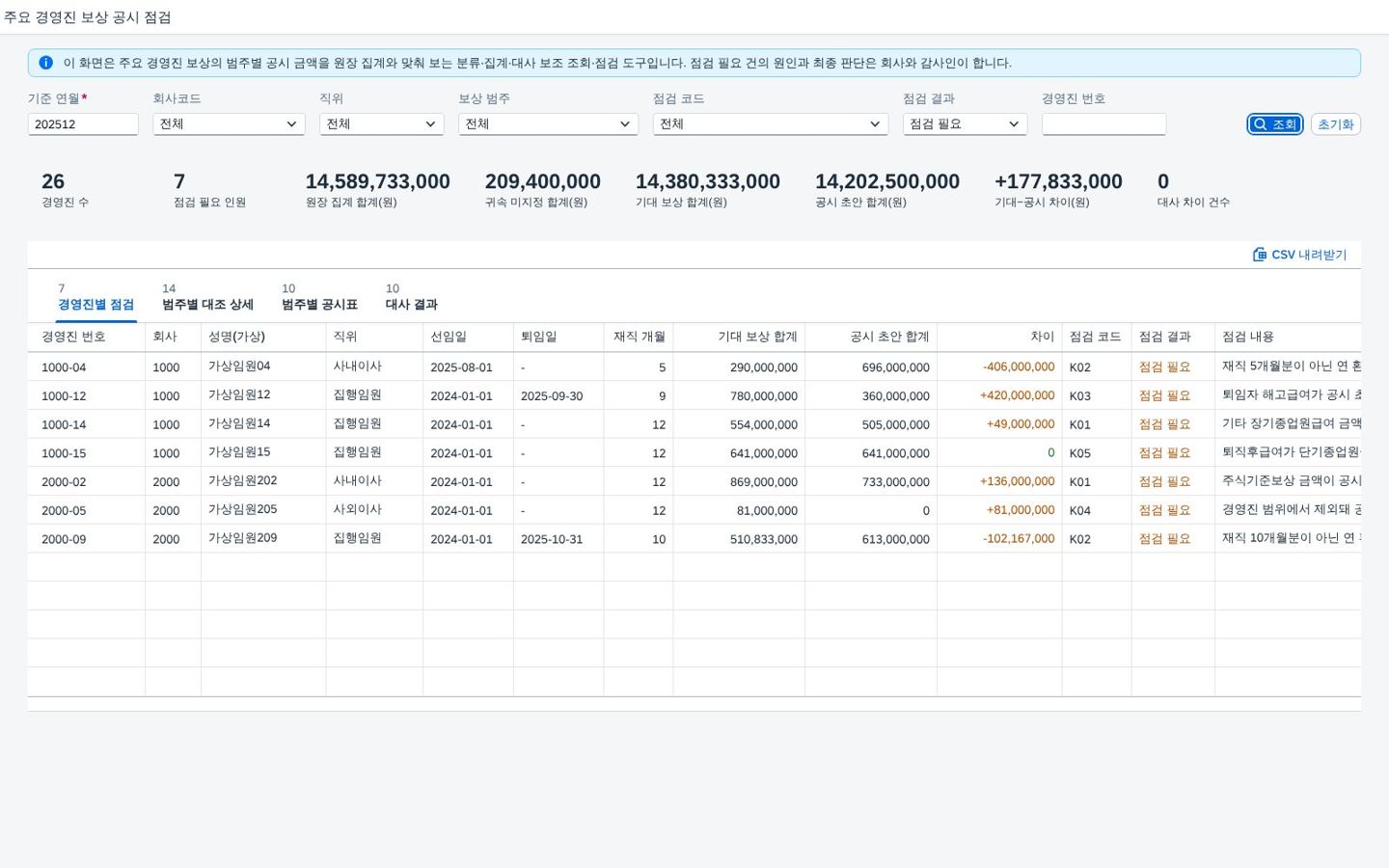Click the 기준 연월 input field

[83, 124]
